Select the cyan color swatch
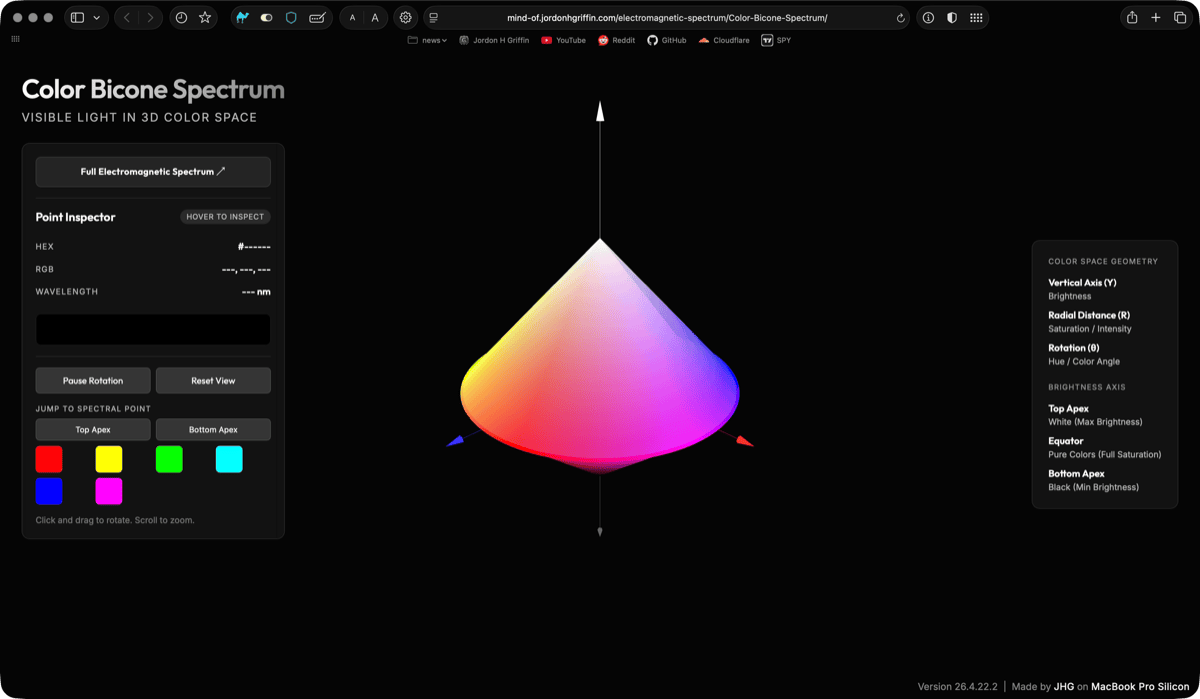 pyautogui.click(x=229, y=459)
